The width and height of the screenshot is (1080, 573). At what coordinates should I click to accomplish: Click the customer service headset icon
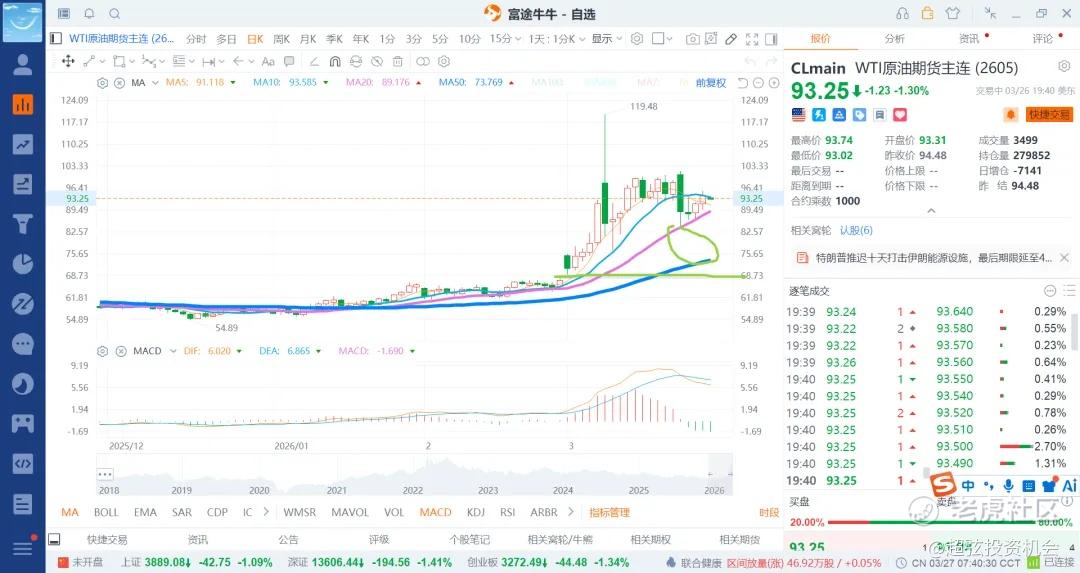(x=902, y=13)
